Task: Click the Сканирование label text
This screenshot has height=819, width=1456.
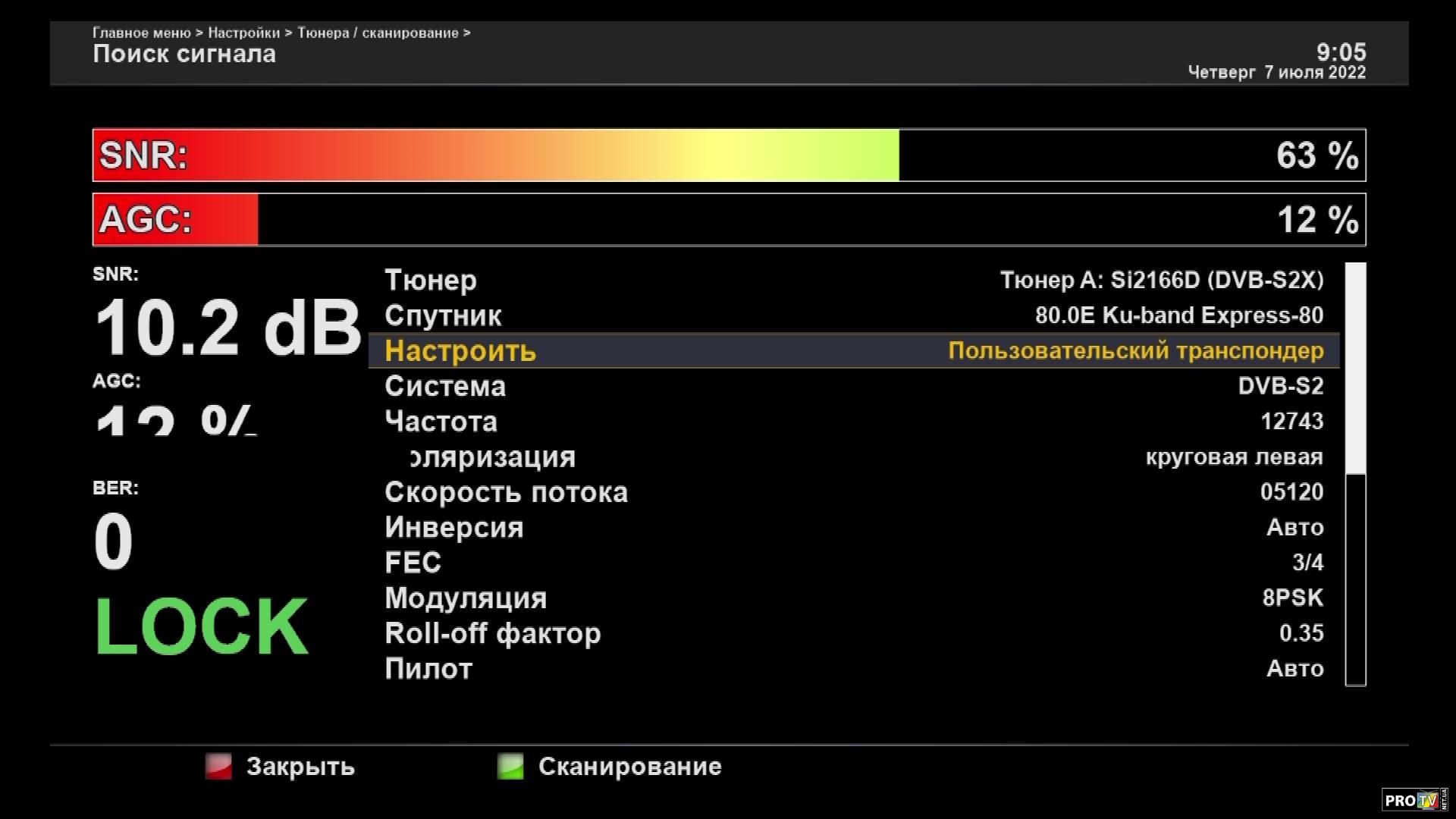Action: click(629, 767)
